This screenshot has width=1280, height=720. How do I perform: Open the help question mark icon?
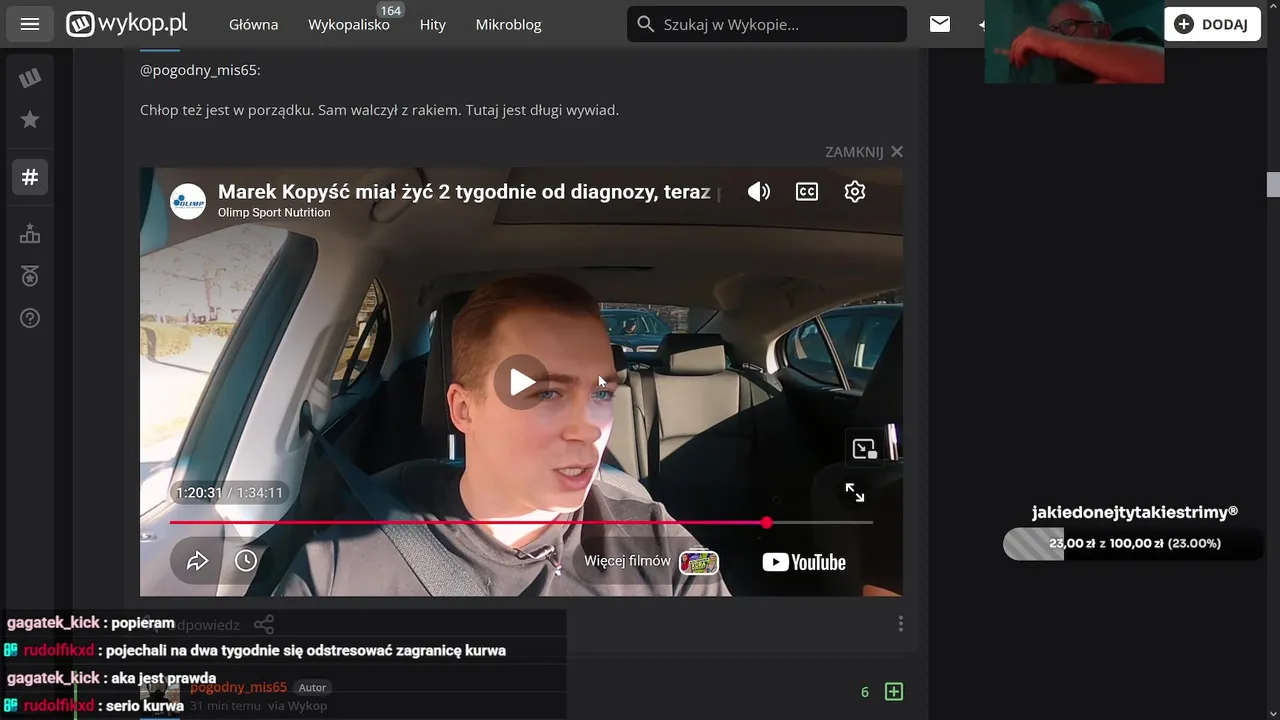pos(30,318)
